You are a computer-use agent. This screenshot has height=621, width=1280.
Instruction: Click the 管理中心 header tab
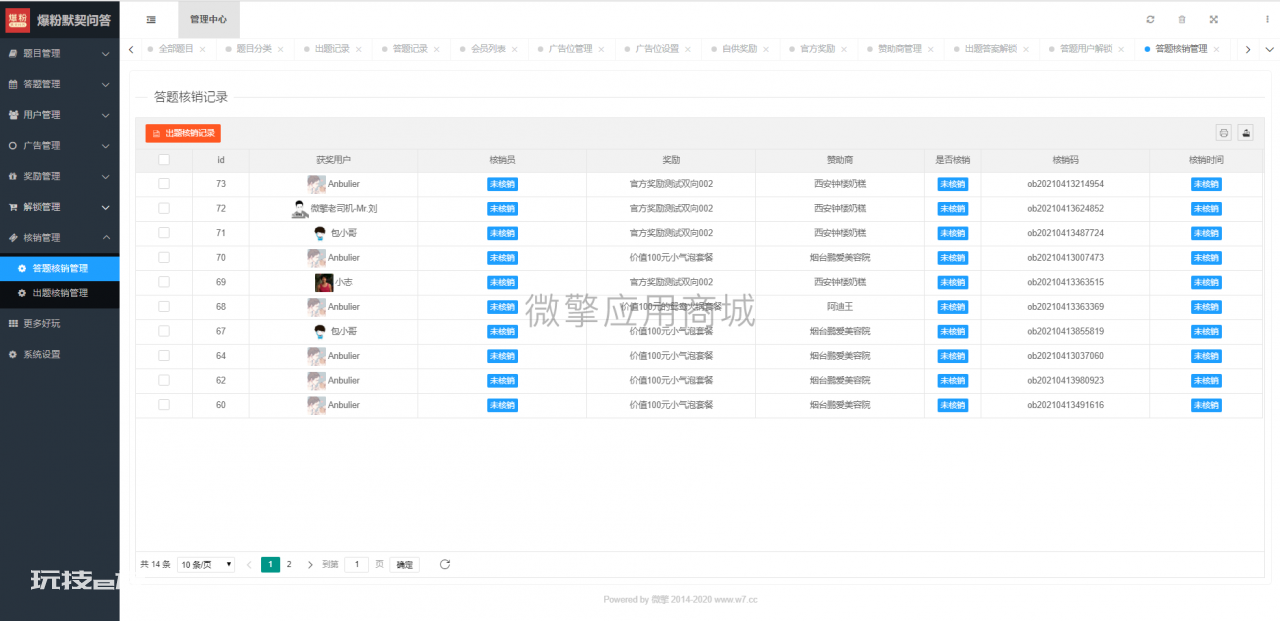pyautogui.click(x=209, y=19)
